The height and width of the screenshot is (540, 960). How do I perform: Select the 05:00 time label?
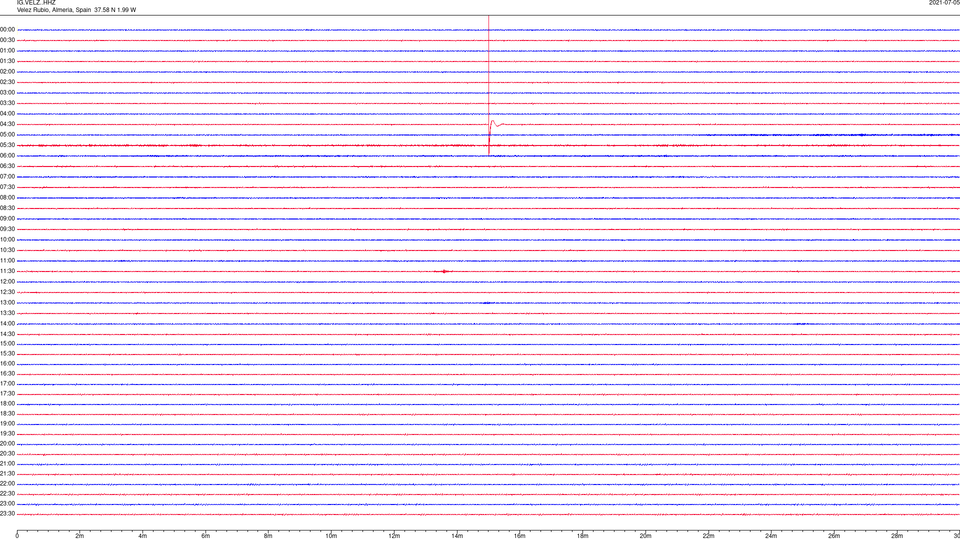(7, 135)
